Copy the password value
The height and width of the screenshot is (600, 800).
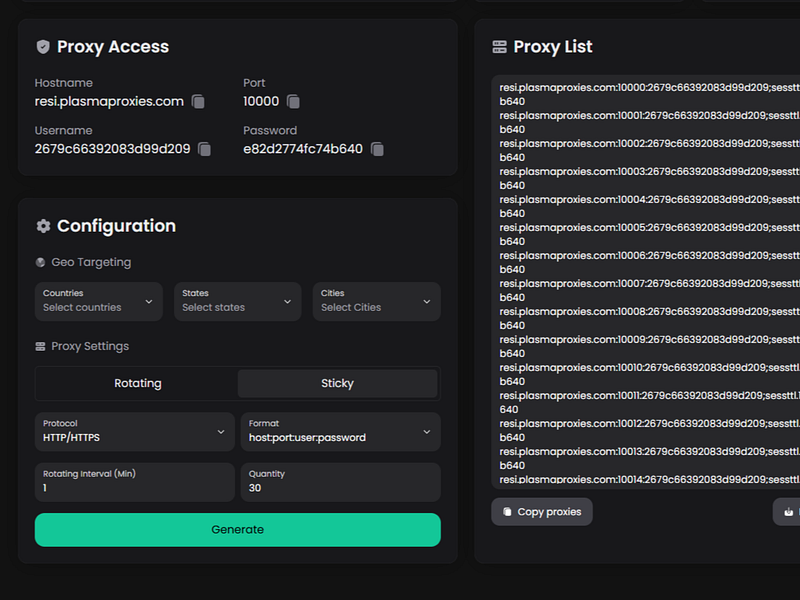(377, 149)
